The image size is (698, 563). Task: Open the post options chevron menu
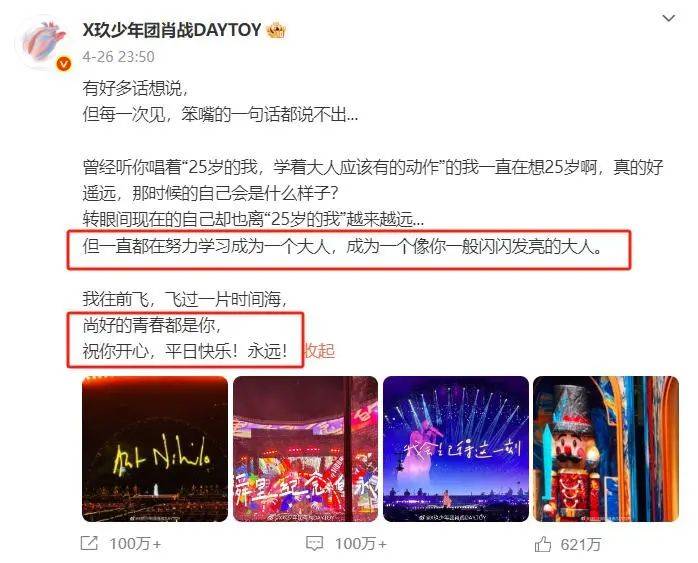669,19
